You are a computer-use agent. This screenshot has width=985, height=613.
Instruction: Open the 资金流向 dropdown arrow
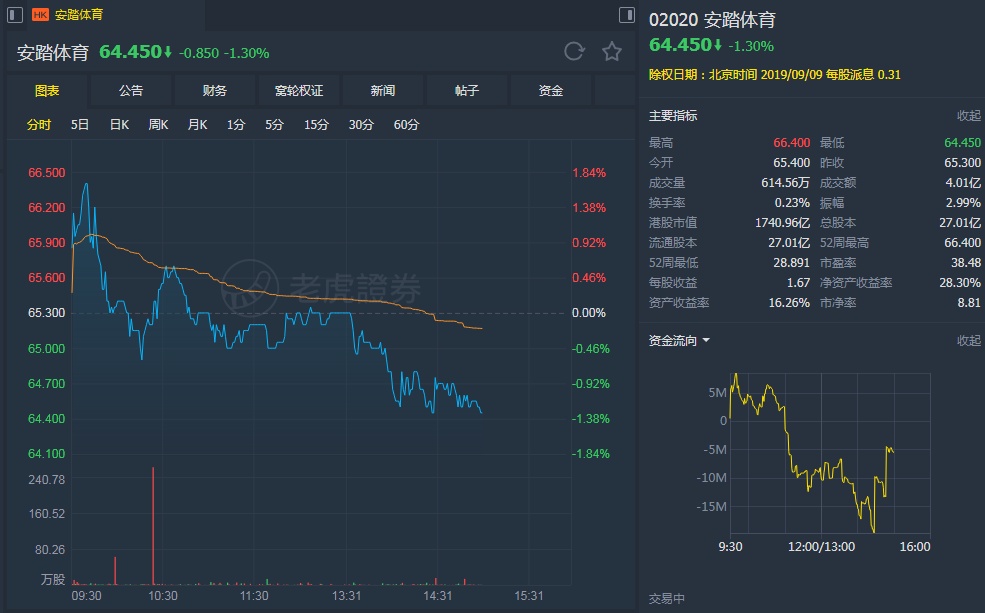point(706,340)
